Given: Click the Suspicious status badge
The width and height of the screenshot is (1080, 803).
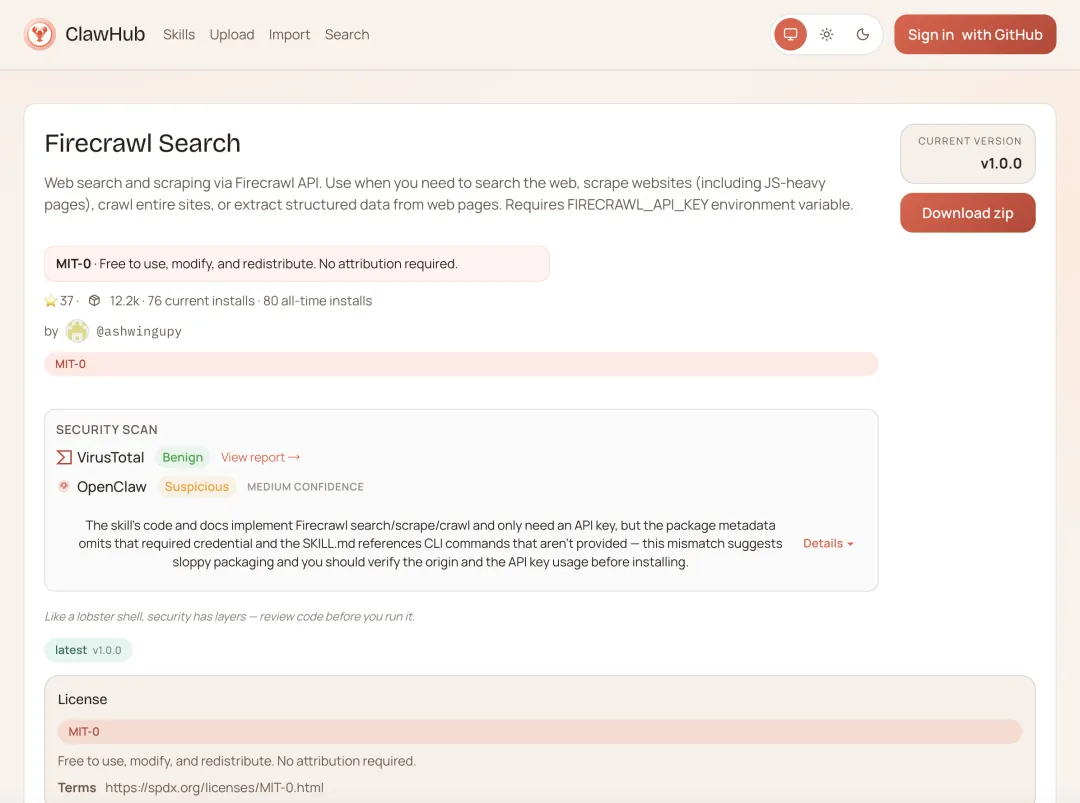Looking at the screenshot, I should (197, 486).
